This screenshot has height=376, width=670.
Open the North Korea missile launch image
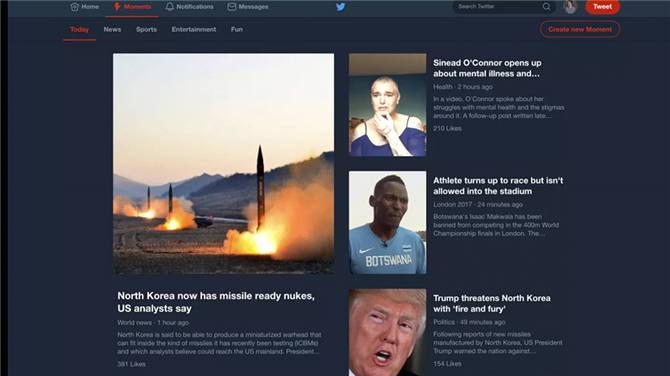point(223,163)
